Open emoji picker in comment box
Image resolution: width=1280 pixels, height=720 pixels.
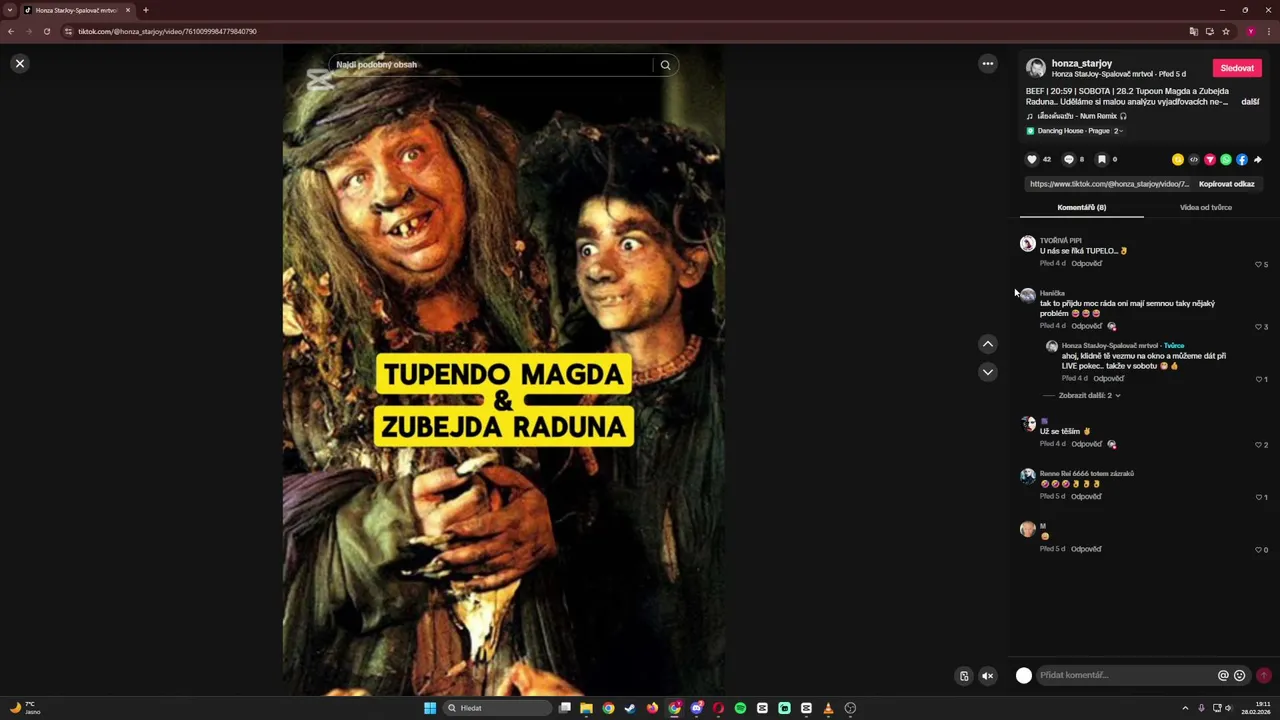coord(1240,675)
